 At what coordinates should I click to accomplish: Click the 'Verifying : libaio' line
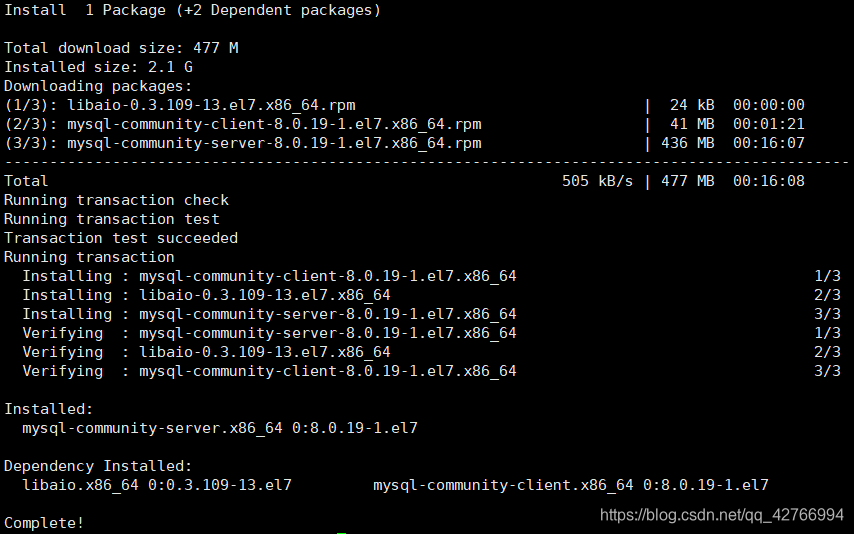point(431,353)
